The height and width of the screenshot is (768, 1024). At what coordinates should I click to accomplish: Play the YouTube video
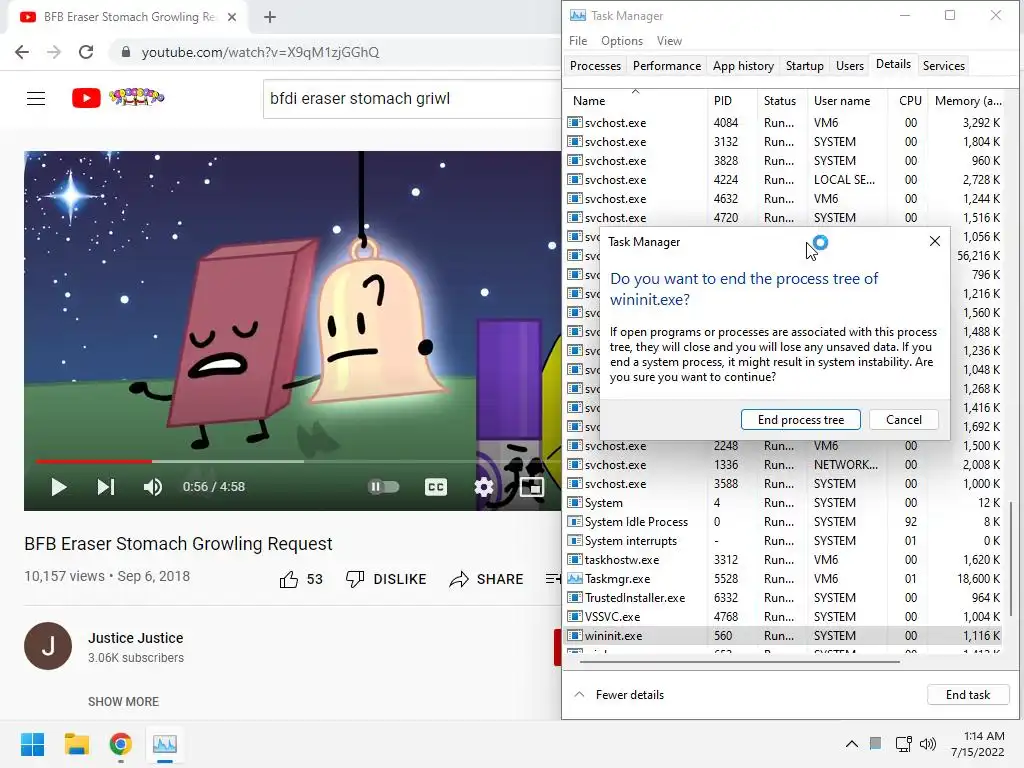coord(59,487)
